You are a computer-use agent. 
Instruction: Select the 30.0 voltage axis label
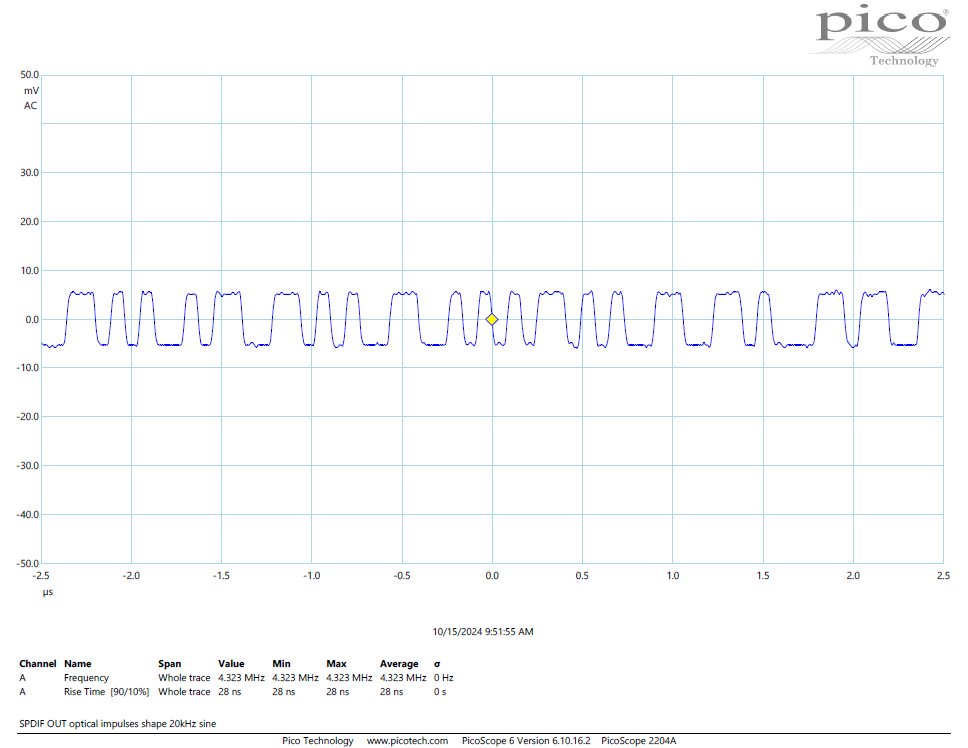[30, 173]
